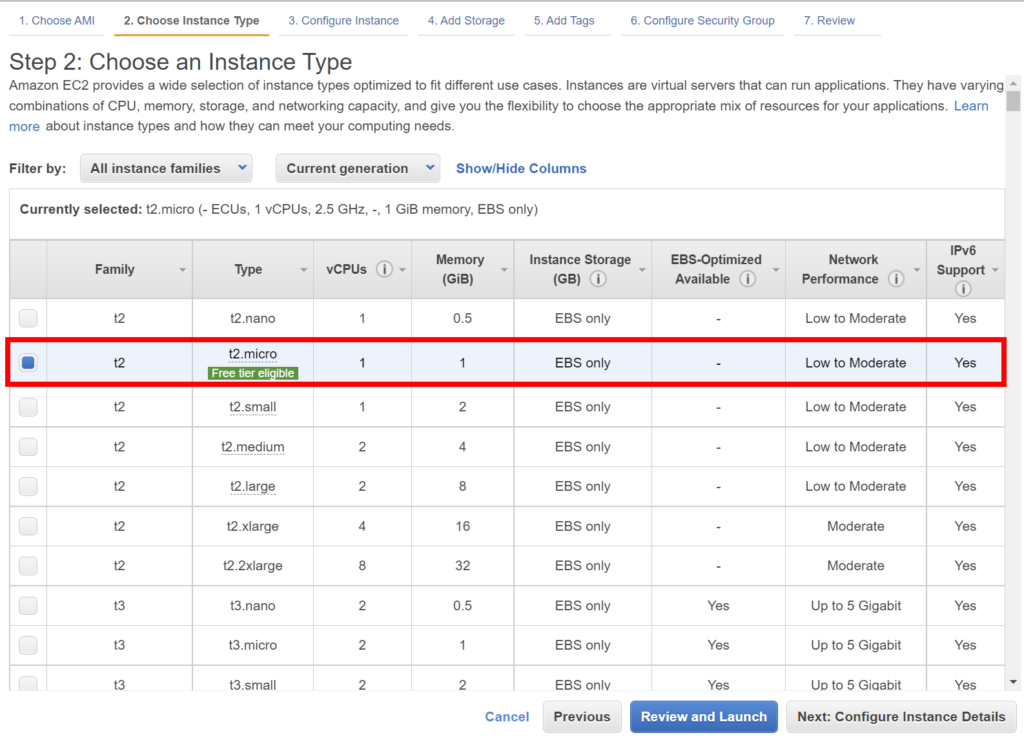Open Type column sort arrow

click(304, 270)
